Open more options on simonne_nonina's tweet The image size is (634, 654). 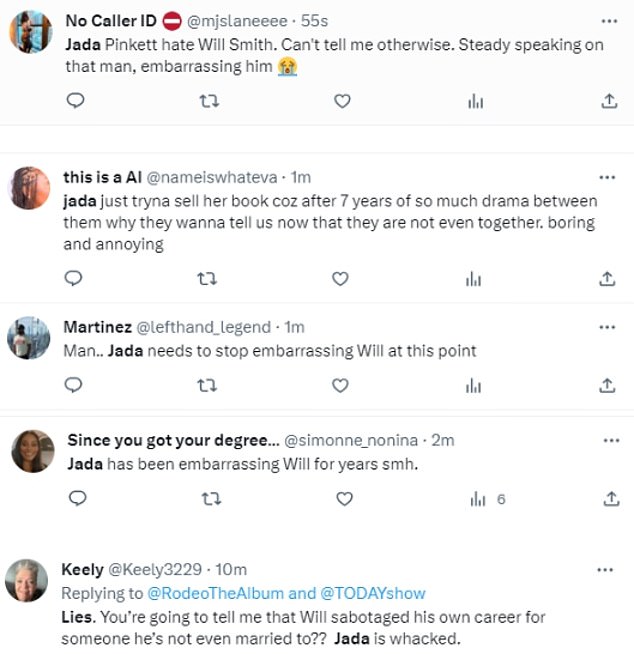[607, 440]
